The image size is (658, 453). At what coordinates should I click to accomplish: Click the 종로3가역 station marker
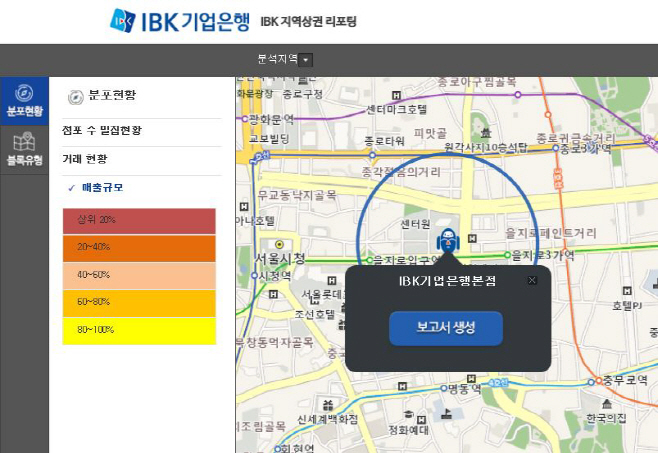[x=556, y=148]
